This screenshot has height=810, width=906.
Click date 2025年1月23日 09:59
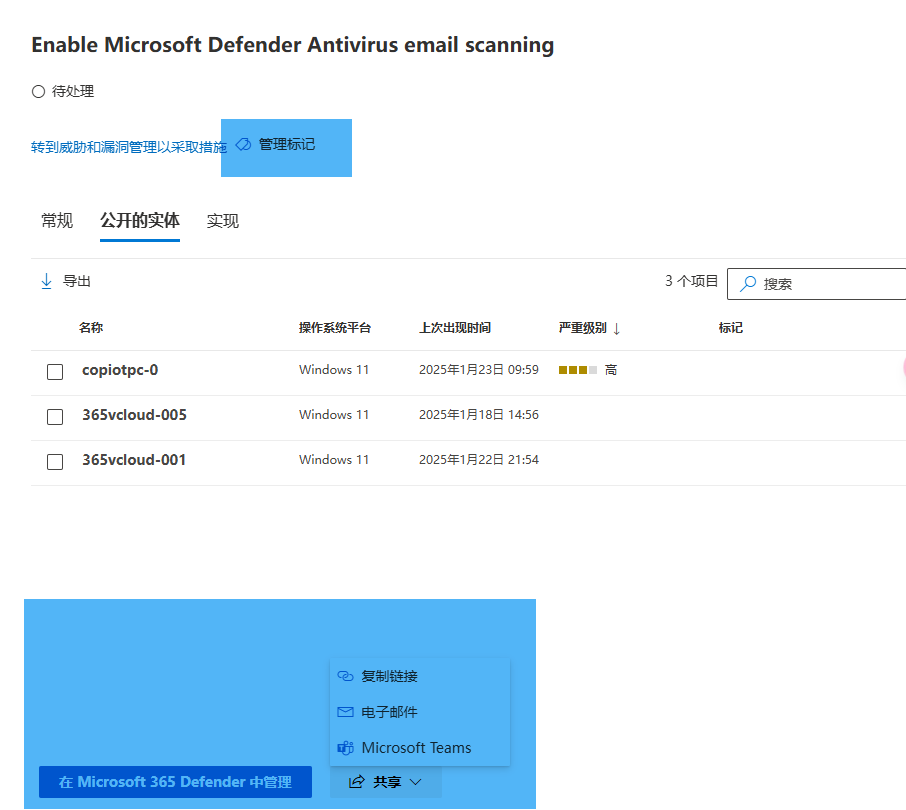coord(479,370)
